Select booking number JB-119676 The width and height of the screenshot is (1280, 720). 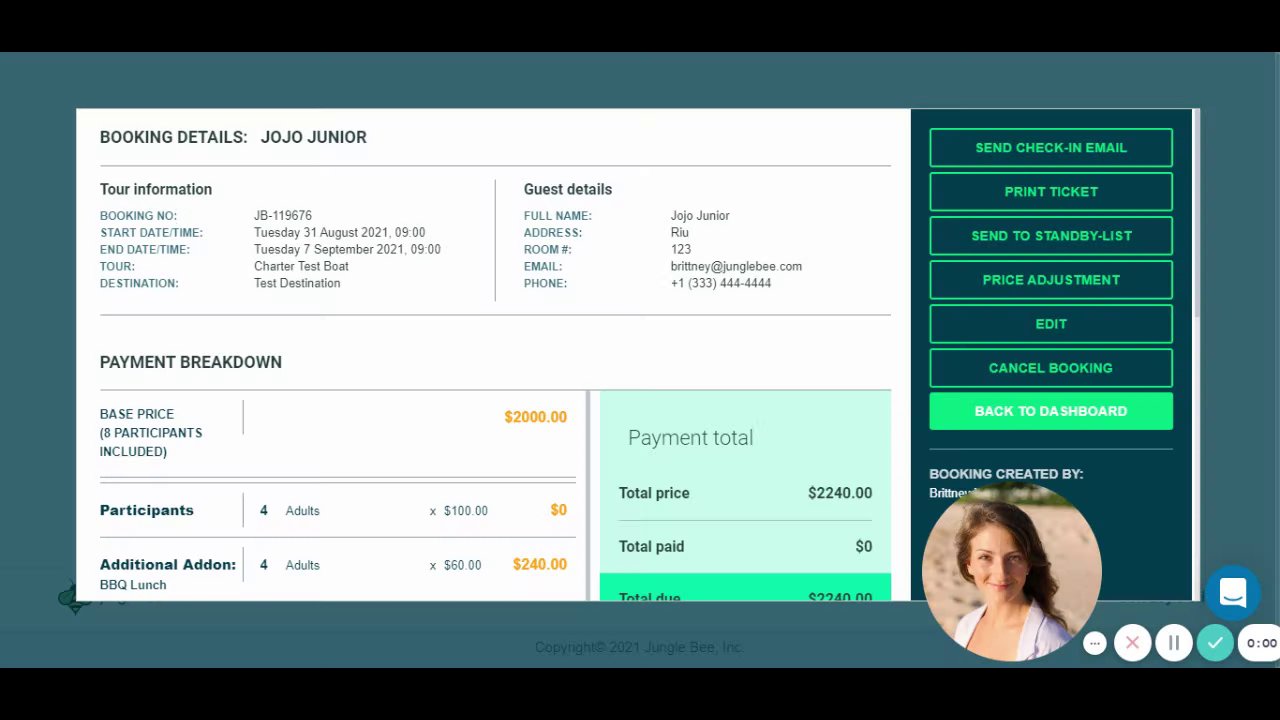[x=283, y=216]
